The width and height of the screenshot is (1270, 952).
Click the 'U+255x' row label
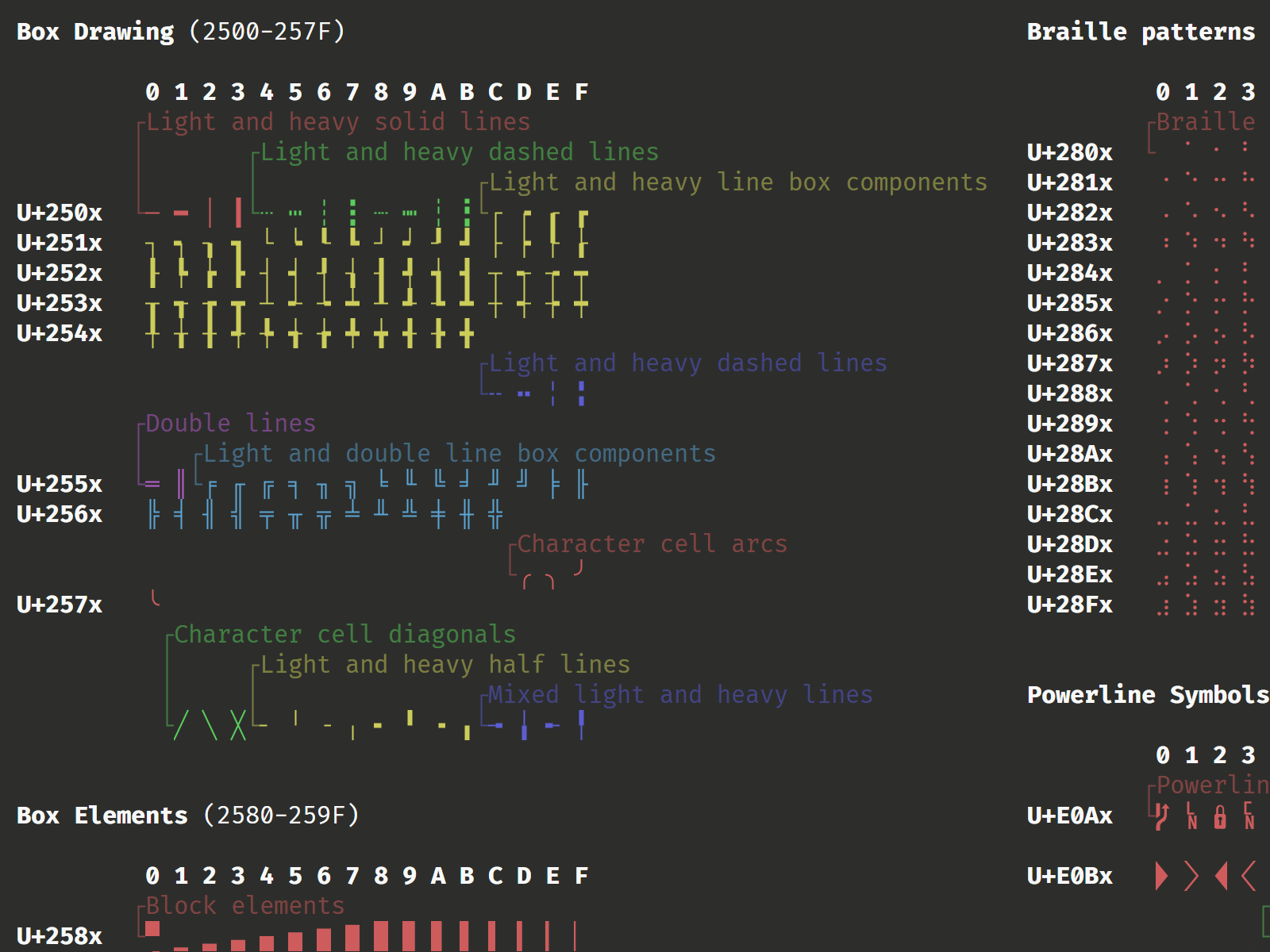point(60,484)
